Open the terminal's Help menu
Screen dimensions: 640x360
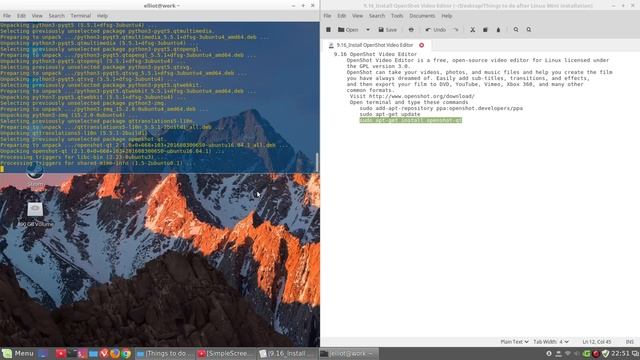(x=102, y=16)
